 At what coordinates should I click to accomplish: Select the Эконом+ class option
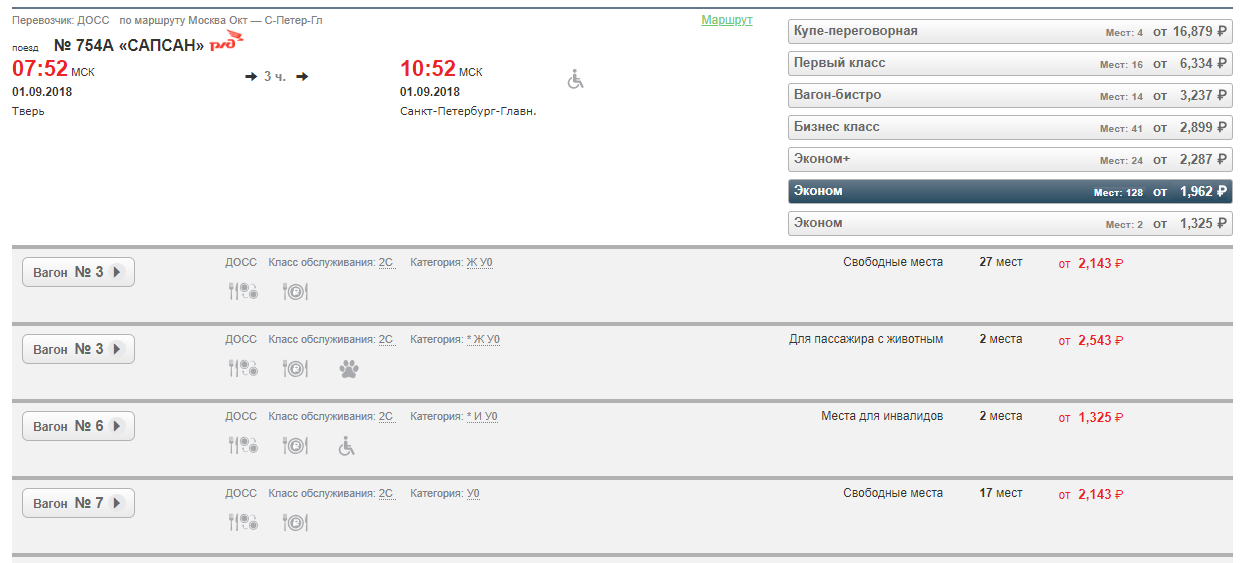click(1010, 159)
